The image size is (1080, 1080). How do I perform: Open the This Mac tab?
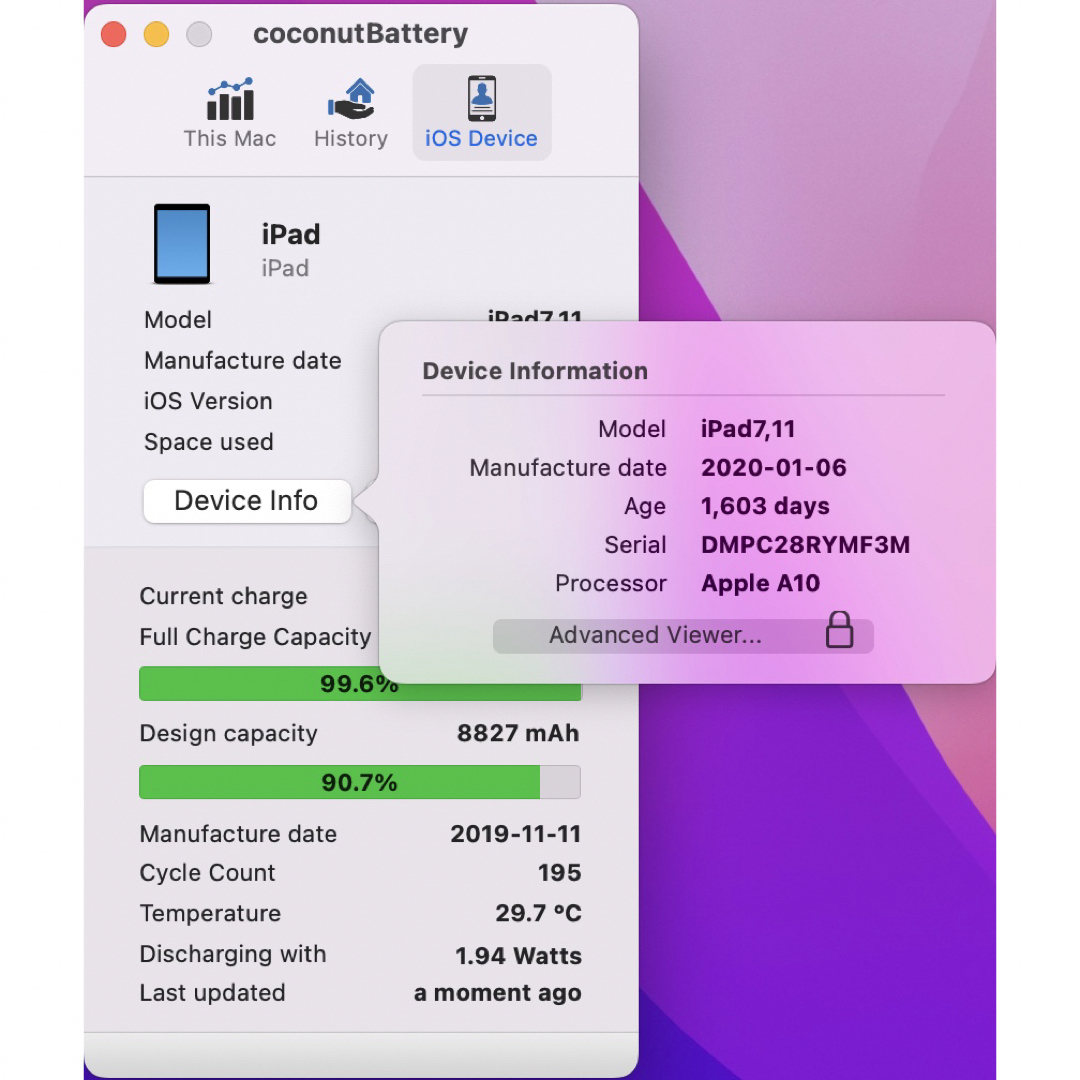[229, 113]
